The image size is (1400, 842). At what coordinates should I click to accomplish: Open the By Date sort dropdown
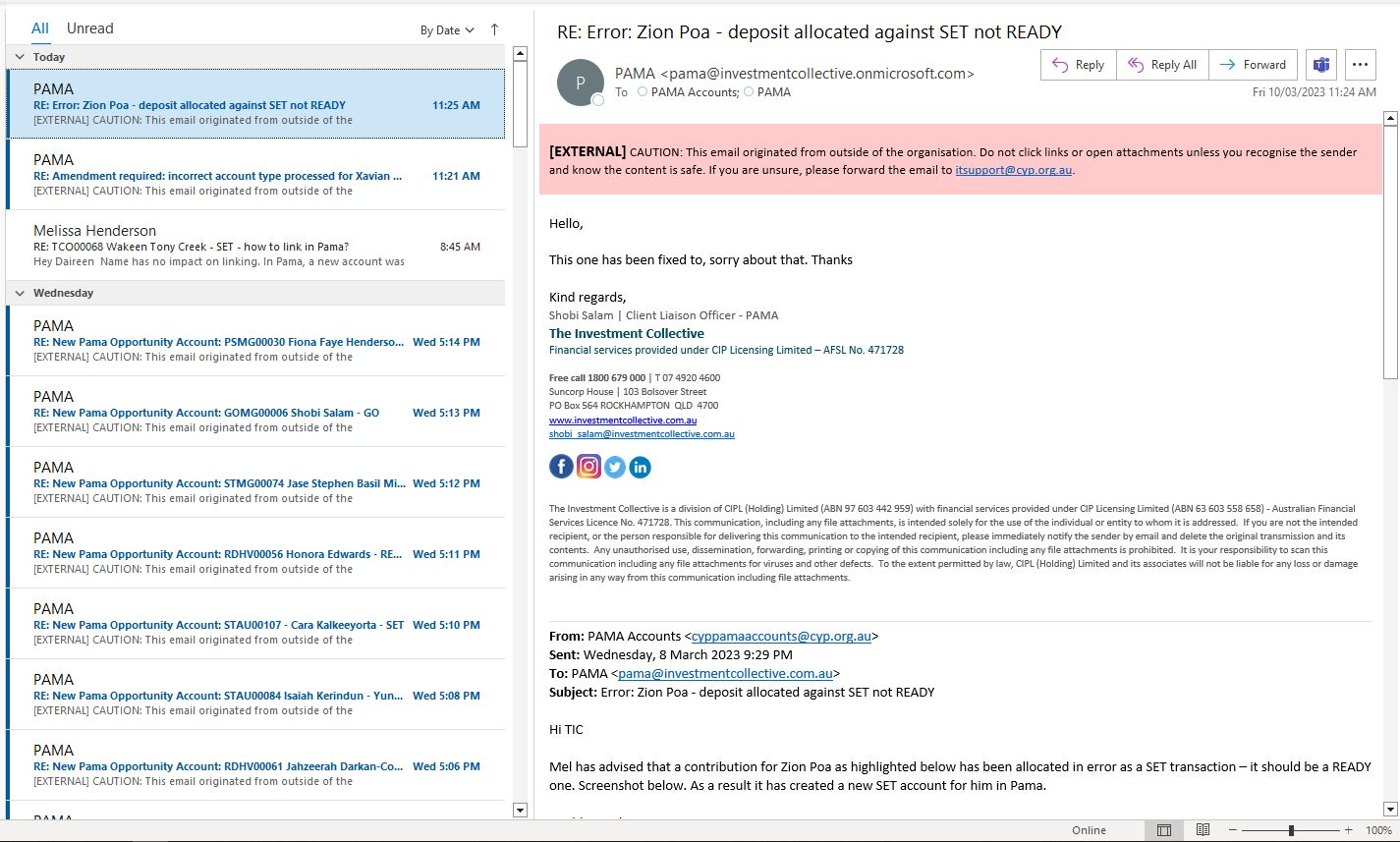click(x=447, y=30)
